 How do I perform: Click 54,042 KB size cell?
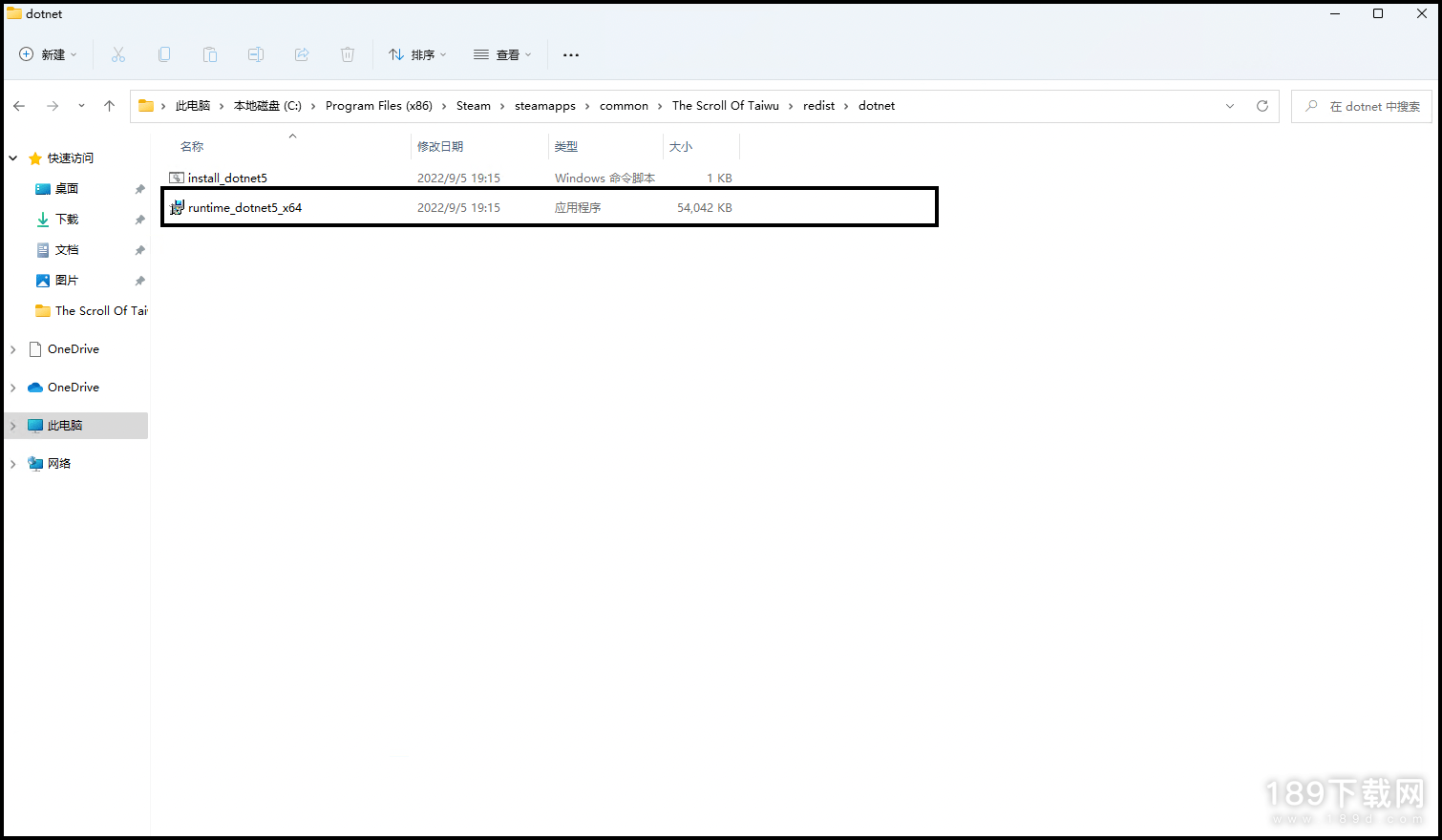(705, 207)
